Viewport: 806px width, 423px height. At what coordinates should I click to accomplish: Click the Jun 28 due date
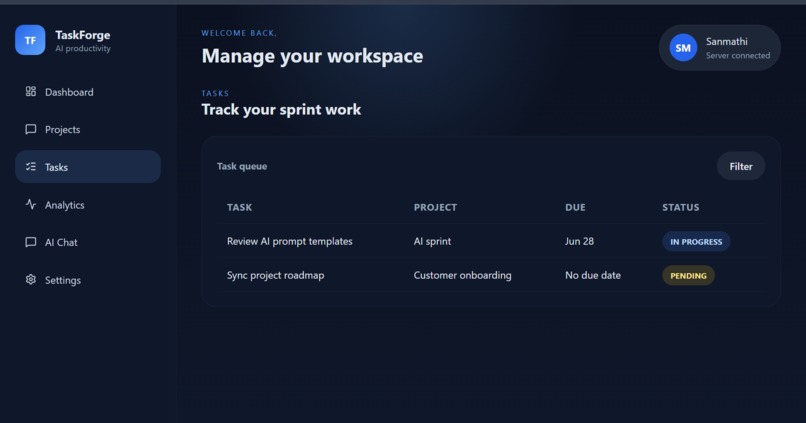point(579,241)
